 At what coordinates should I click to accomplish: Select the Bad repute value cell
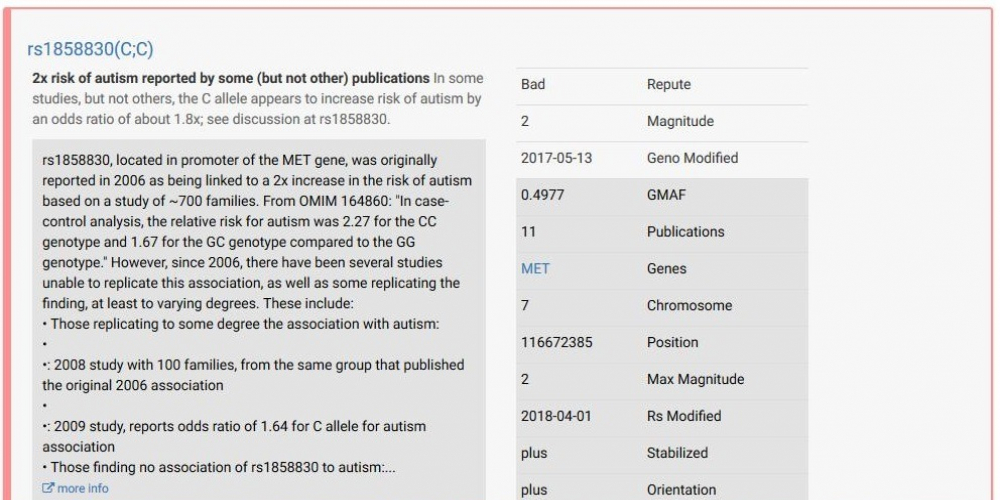[533, 84]
